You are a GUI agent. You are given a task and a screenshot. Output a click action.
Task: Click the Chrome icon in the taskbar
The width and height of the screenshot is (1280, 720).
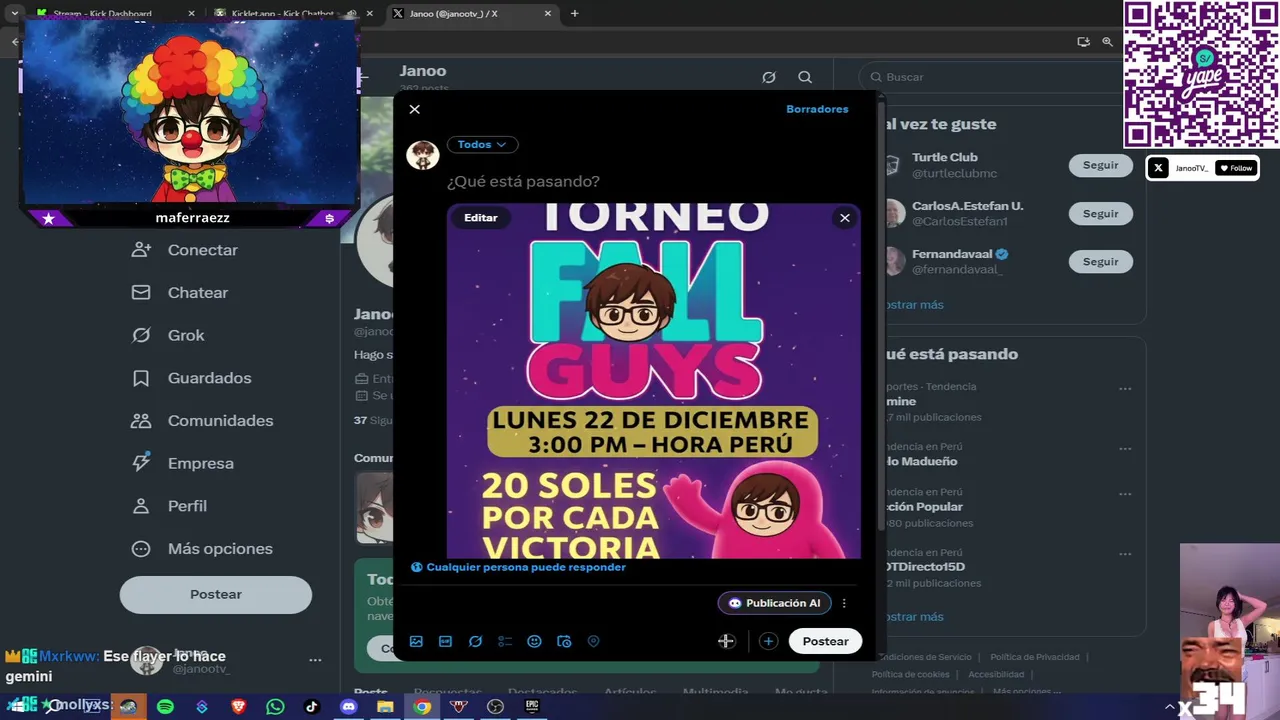pos(422,707)
